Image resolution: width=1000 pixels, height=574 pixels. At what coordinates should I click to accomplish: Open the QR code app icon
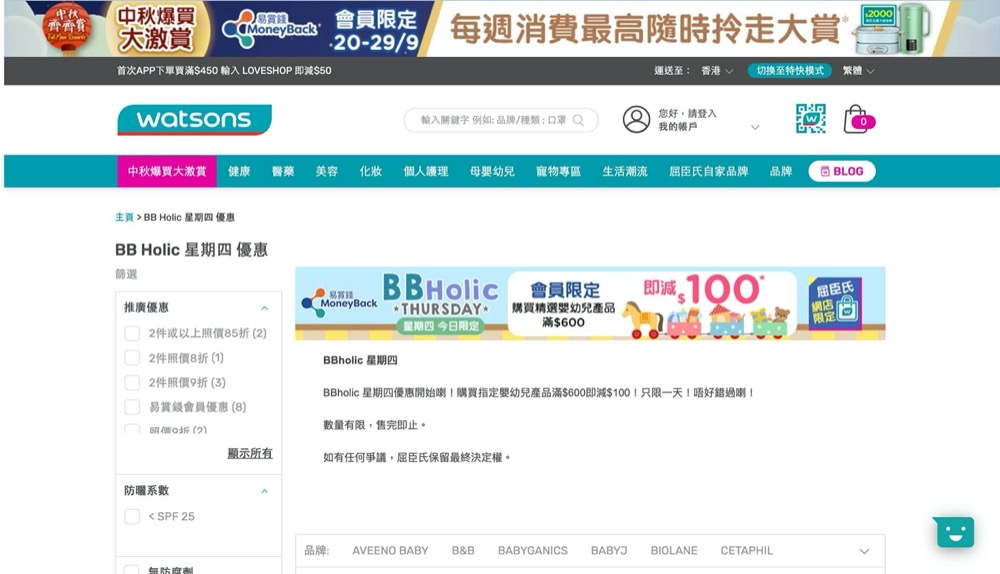pos(811,119)
